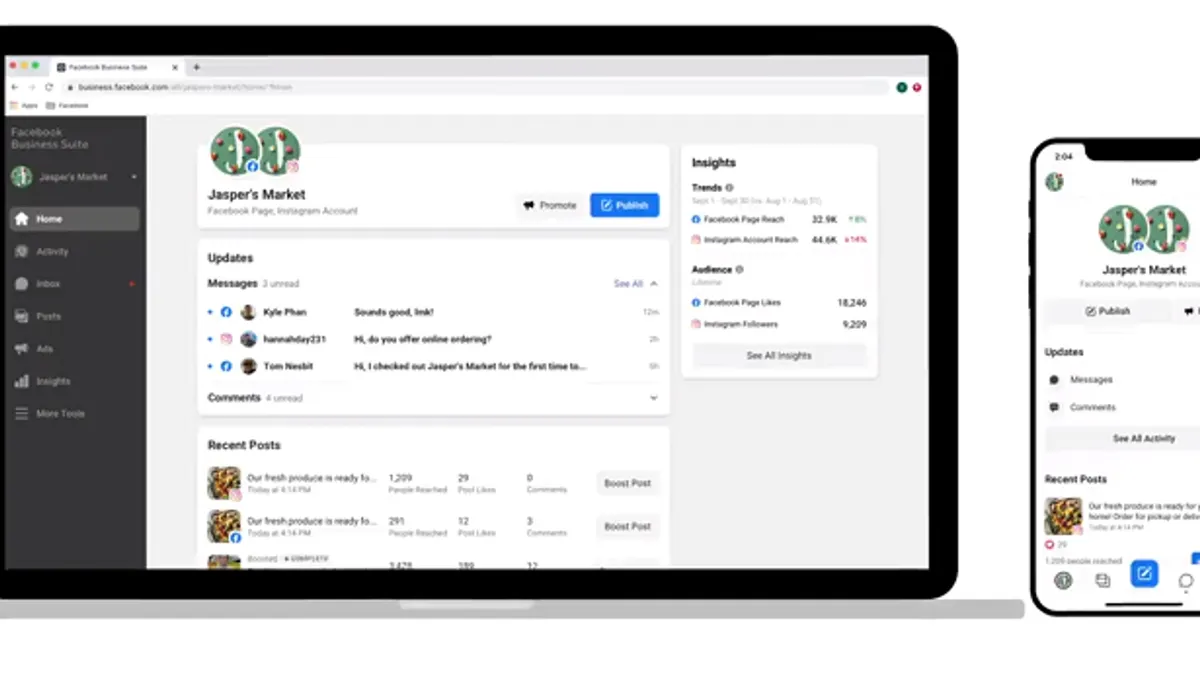
Task: Click the See All messages link
Action: [x=628, y=284]
